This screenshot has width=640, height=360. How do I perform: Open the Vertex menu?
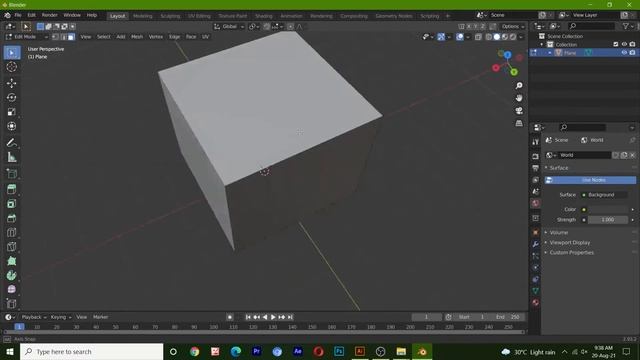pyautogui.click(x=156, y=37)
